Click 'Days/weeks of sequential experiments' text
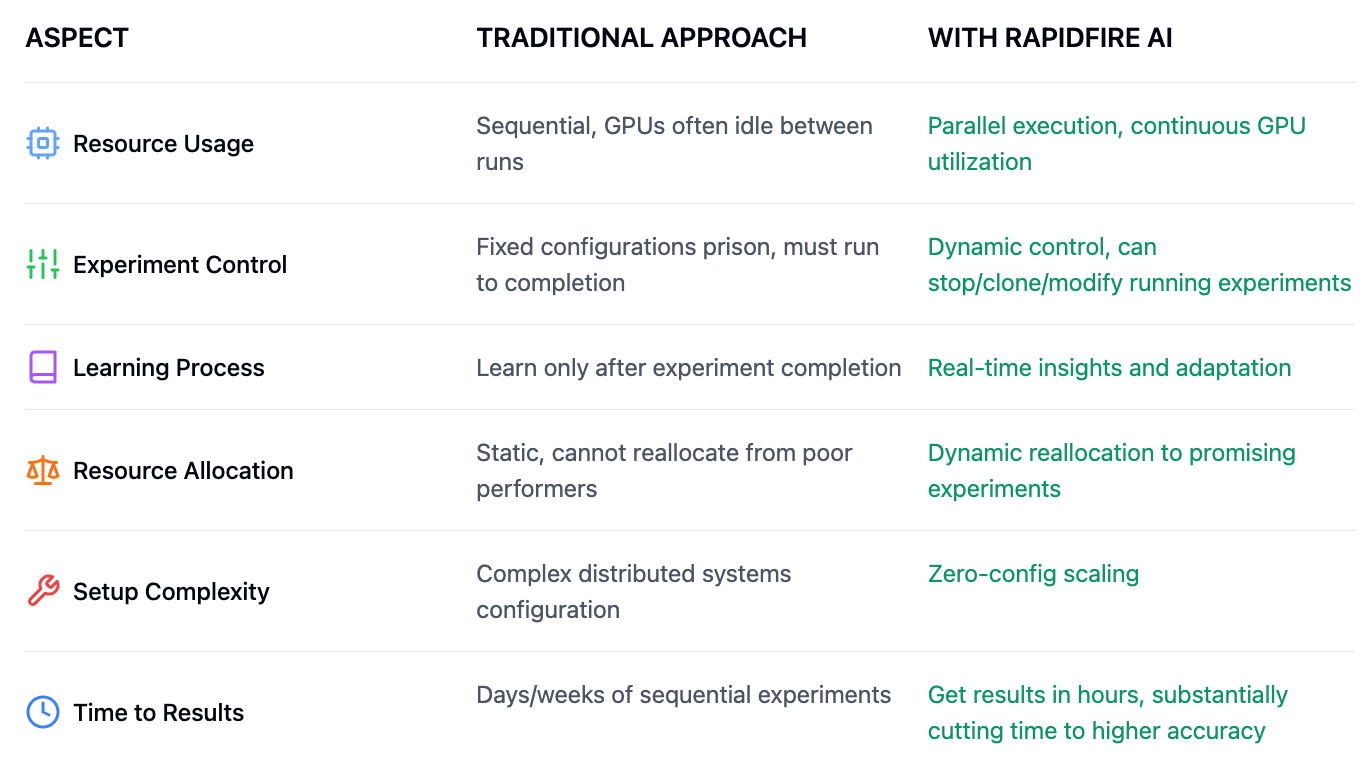Viewport: 1370px width, 764px height. (683, 695)
